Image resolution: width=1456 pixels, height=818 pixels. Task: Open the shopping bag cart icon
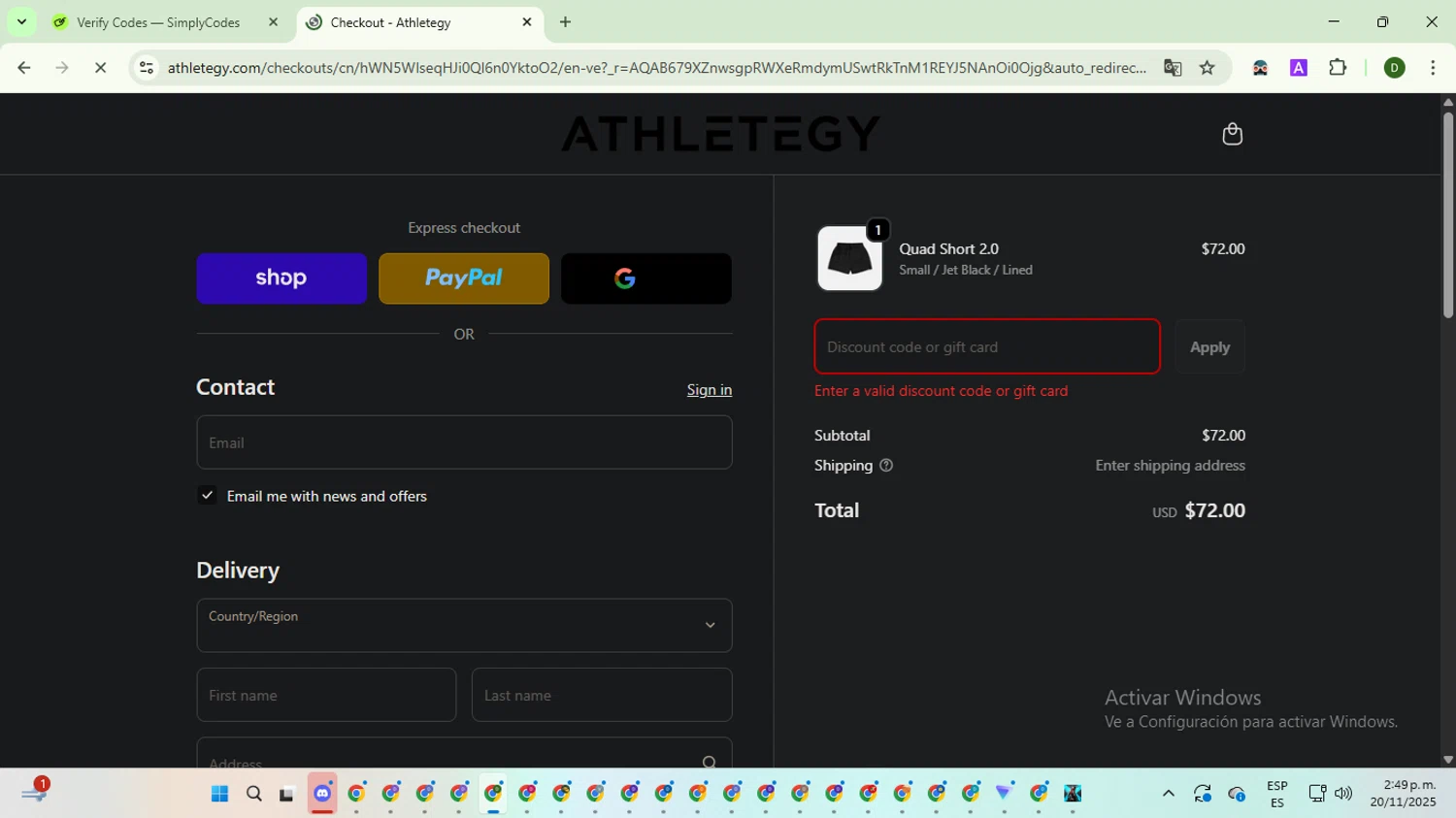point(1232,134)
